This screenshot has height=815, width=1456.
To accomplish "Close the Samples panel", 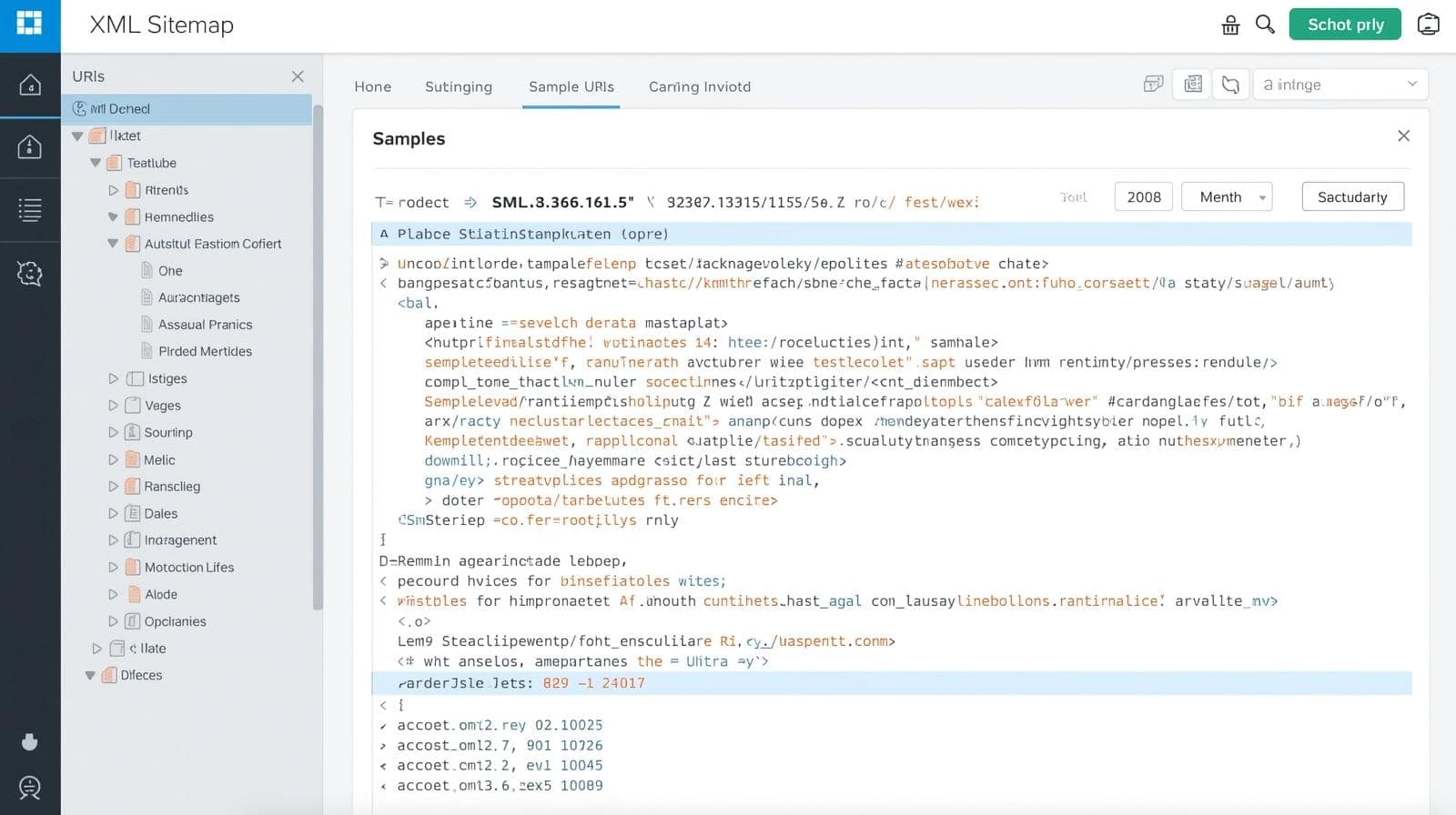I will click(x=1403, y=136).
